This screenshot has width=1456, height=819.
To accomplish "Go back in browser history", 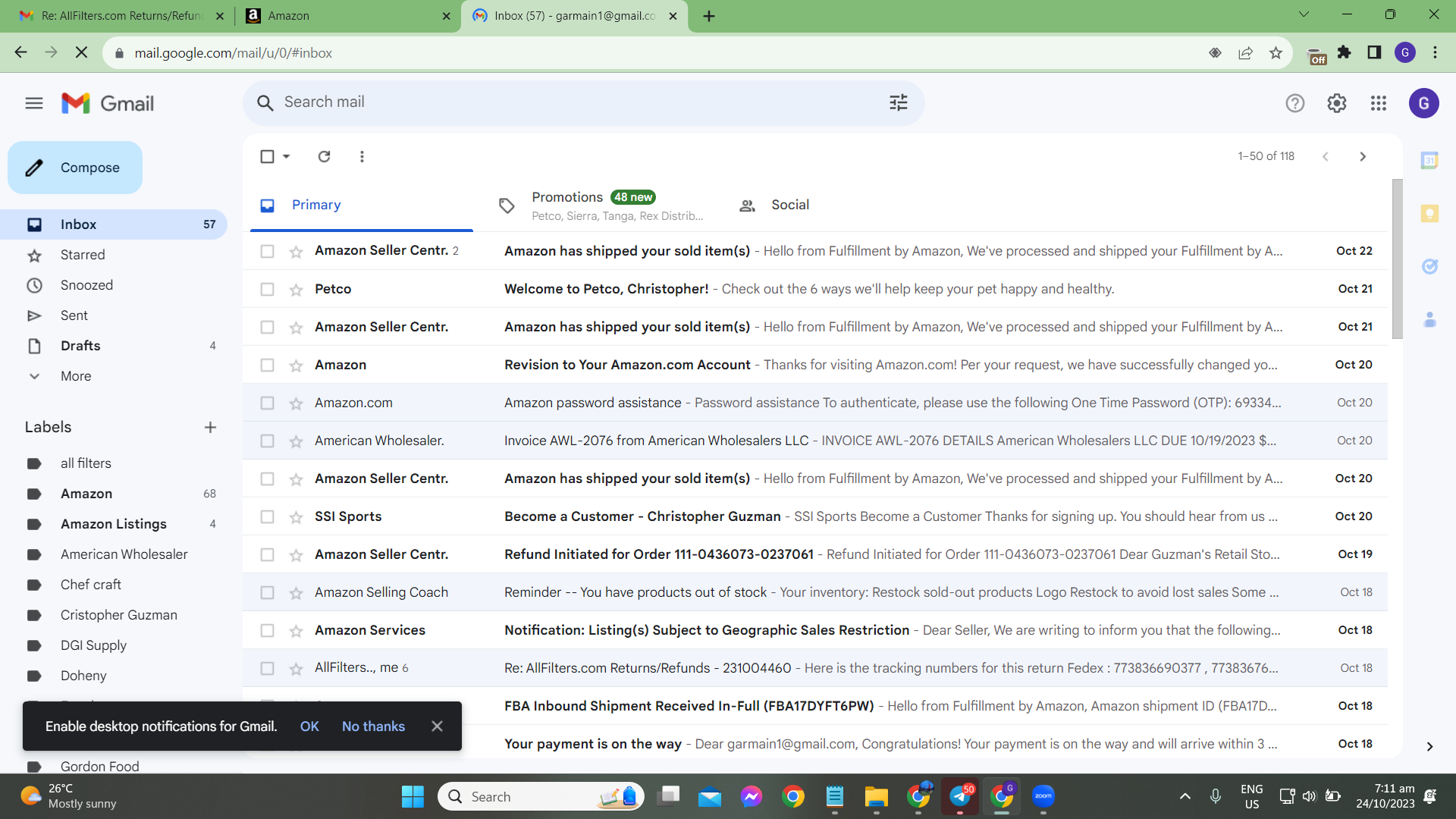I will (x=21, y=52).
